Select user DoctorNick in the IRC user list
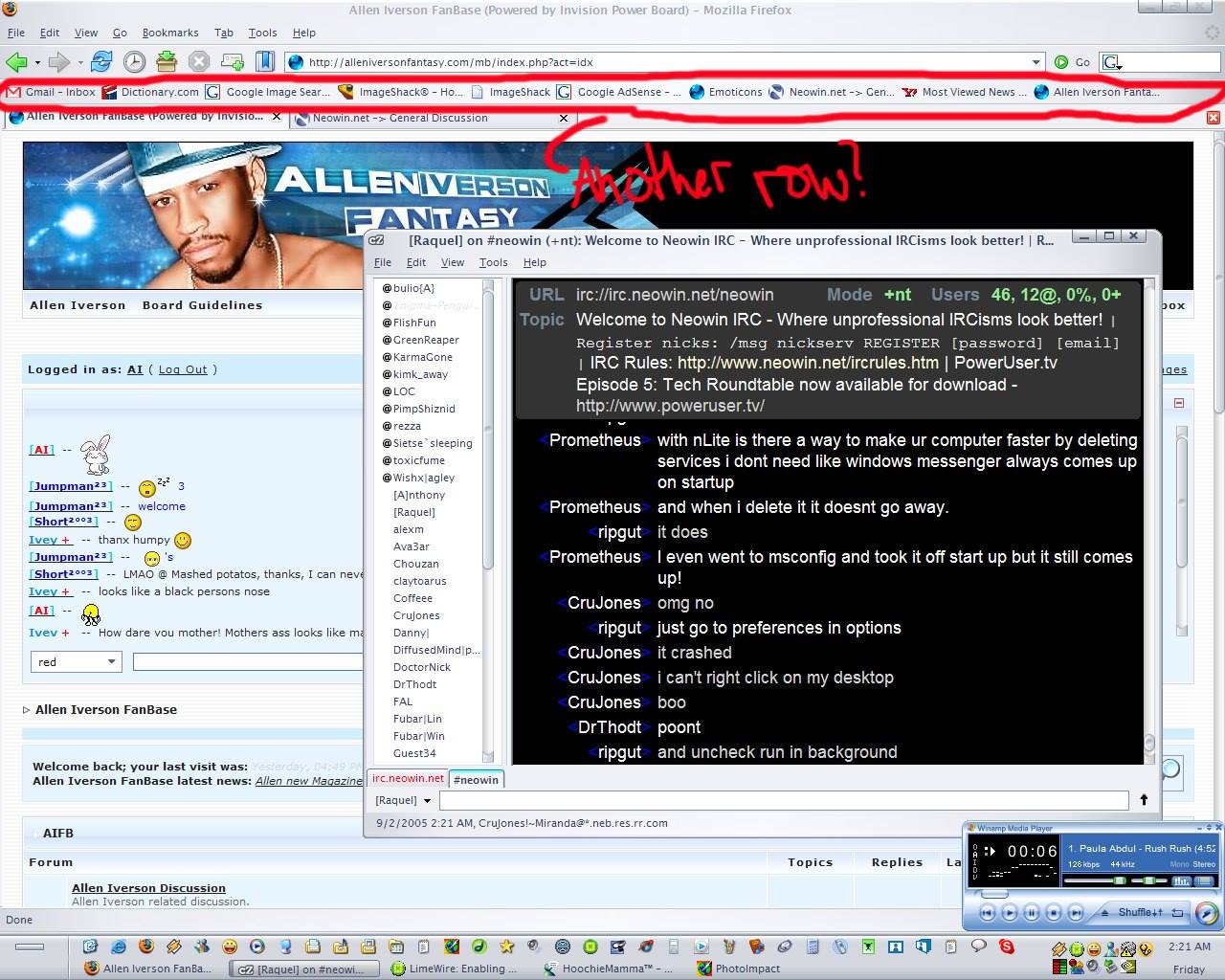1225x980 pixels. 422,667
